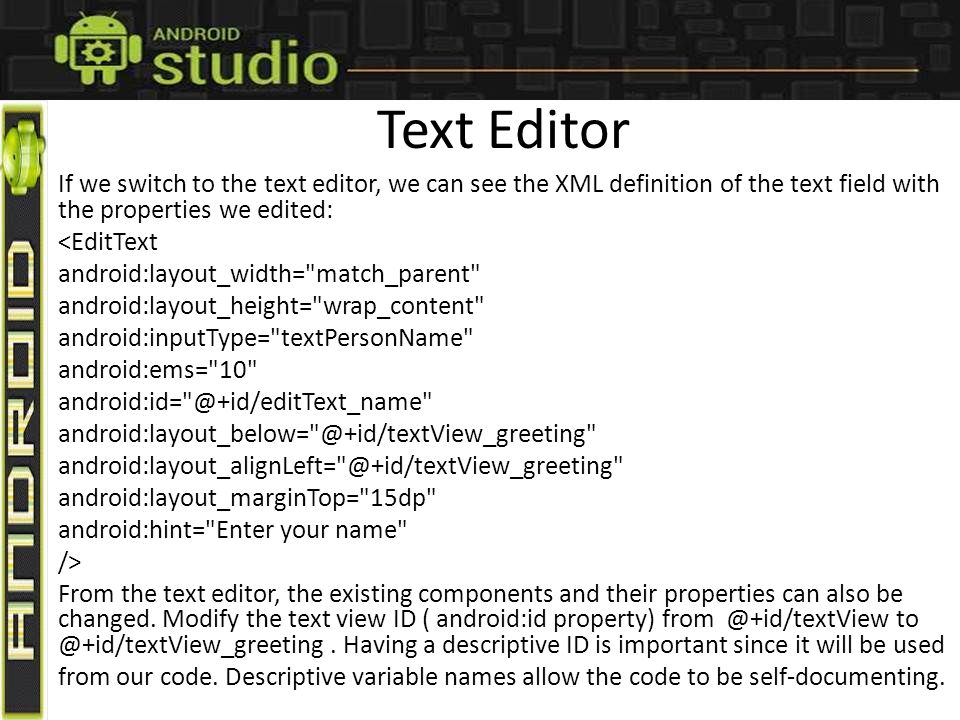Click the vertical ANDROID sidebar lettering

(x=23, y=450)
